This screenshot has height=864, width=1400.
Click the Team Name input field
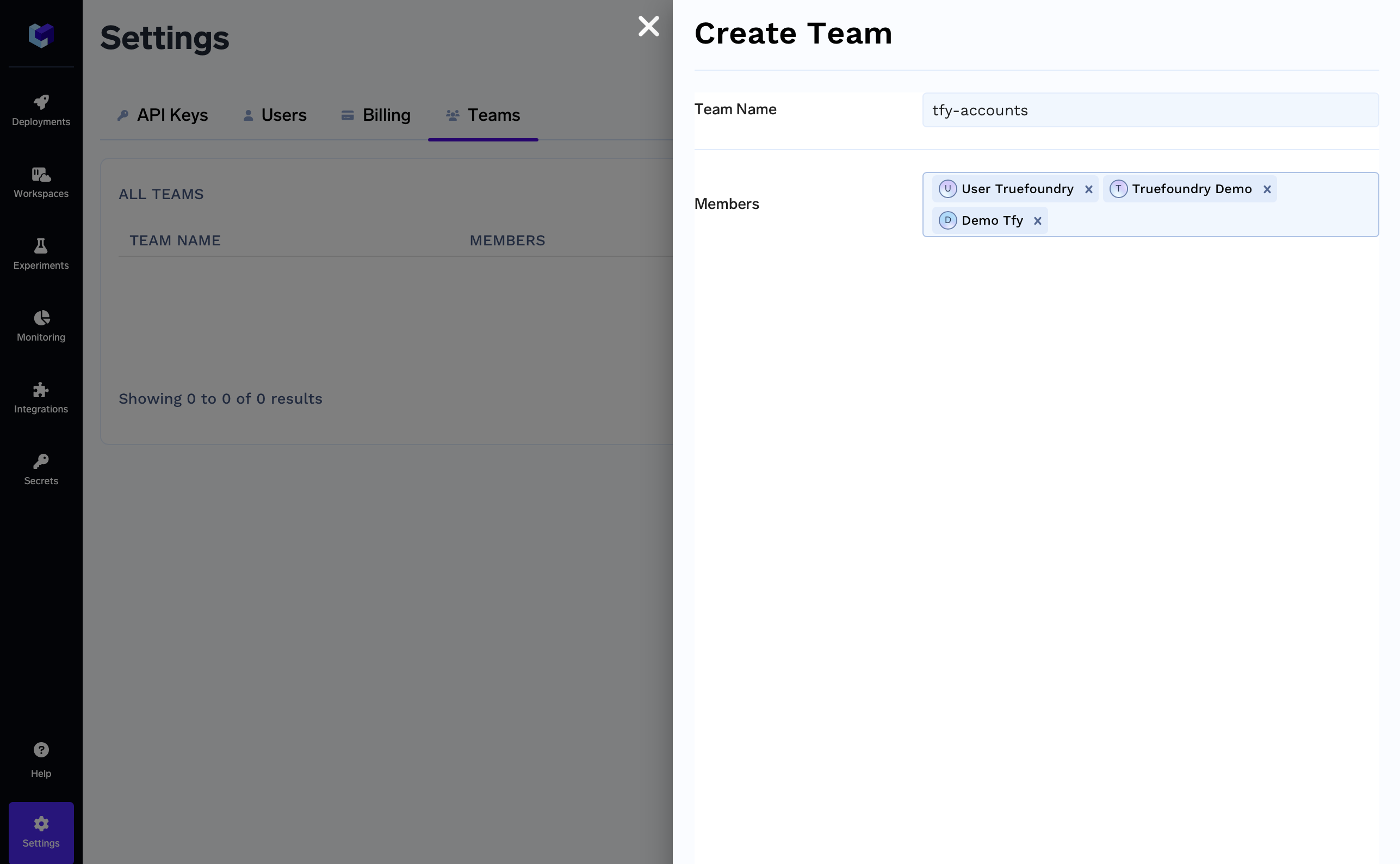1150,110
